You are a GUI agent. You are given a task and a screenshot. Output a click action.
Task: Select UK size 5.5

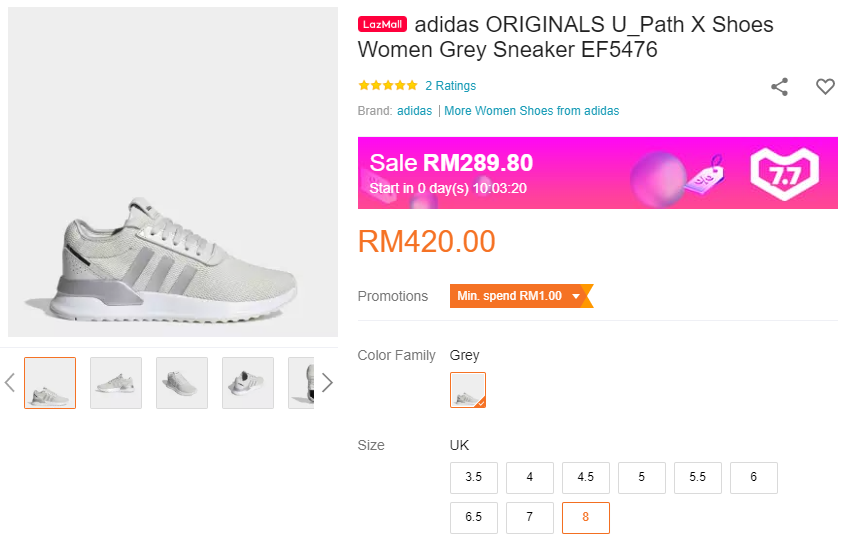(698, 478)
